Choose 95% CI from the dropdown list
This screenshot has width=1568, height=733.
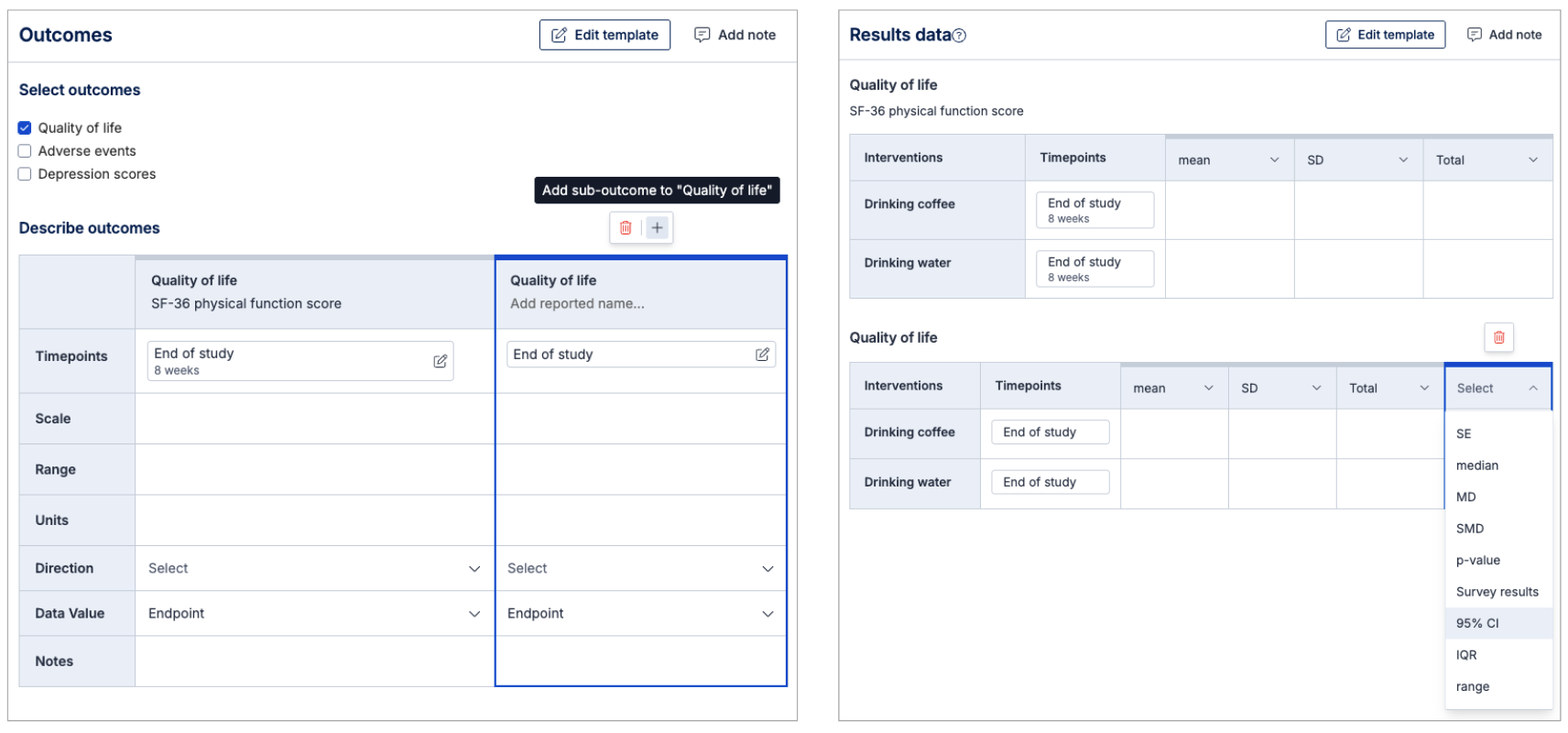tap(1477, 623)
